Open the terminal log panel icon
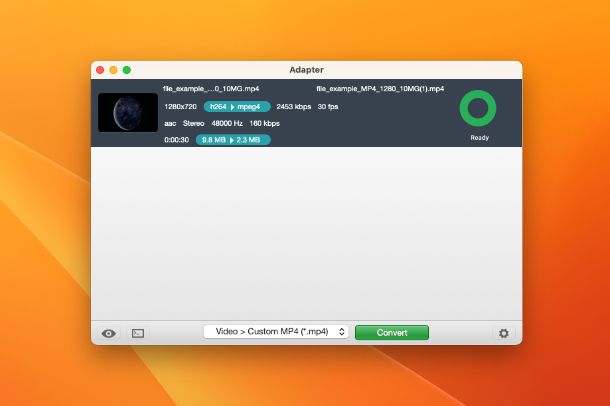This screenshot has height=406, width=610. [x=138, y=333]
